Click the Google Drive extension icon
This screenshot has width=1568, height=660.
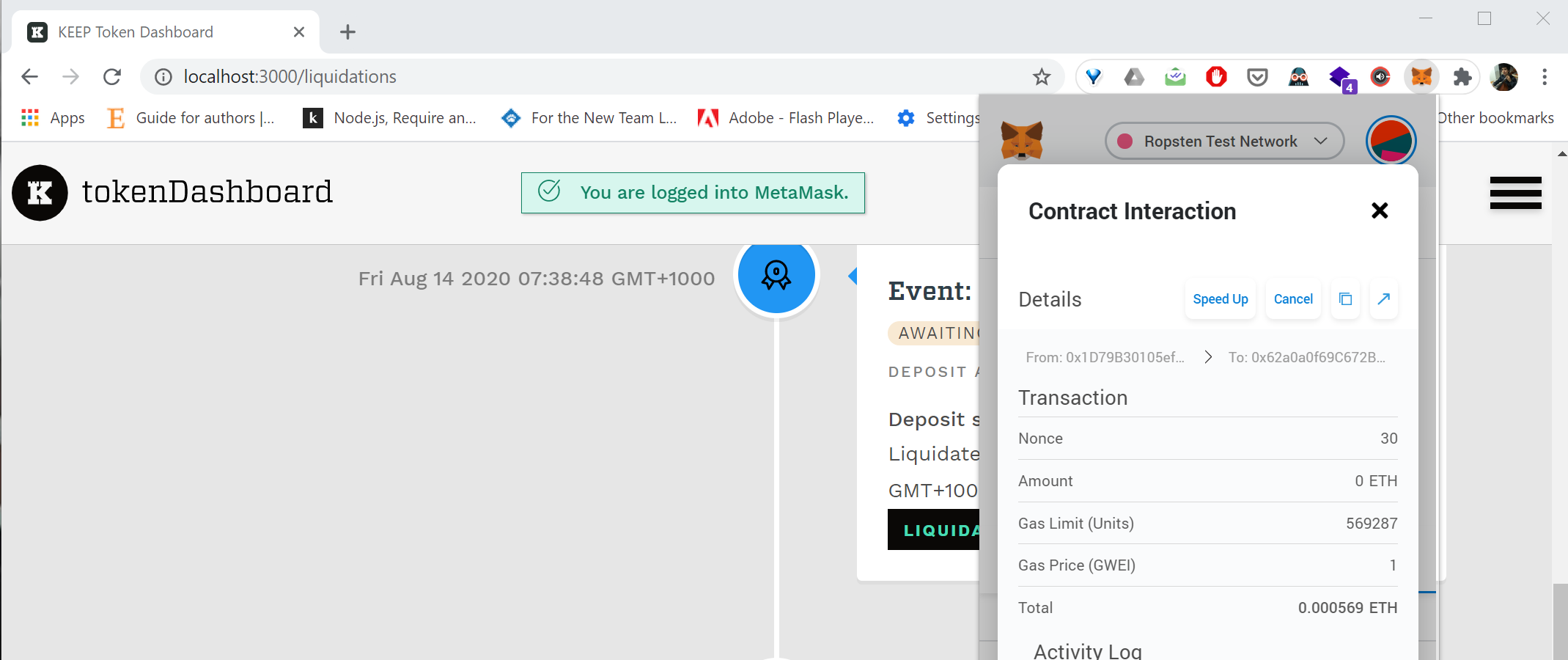pyautogui.click(x=1134, y=76)
